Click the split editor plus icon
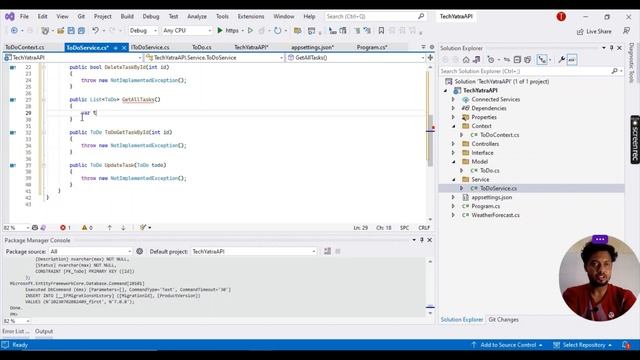Screen dimensions: 640x360 tap(430, 58)
